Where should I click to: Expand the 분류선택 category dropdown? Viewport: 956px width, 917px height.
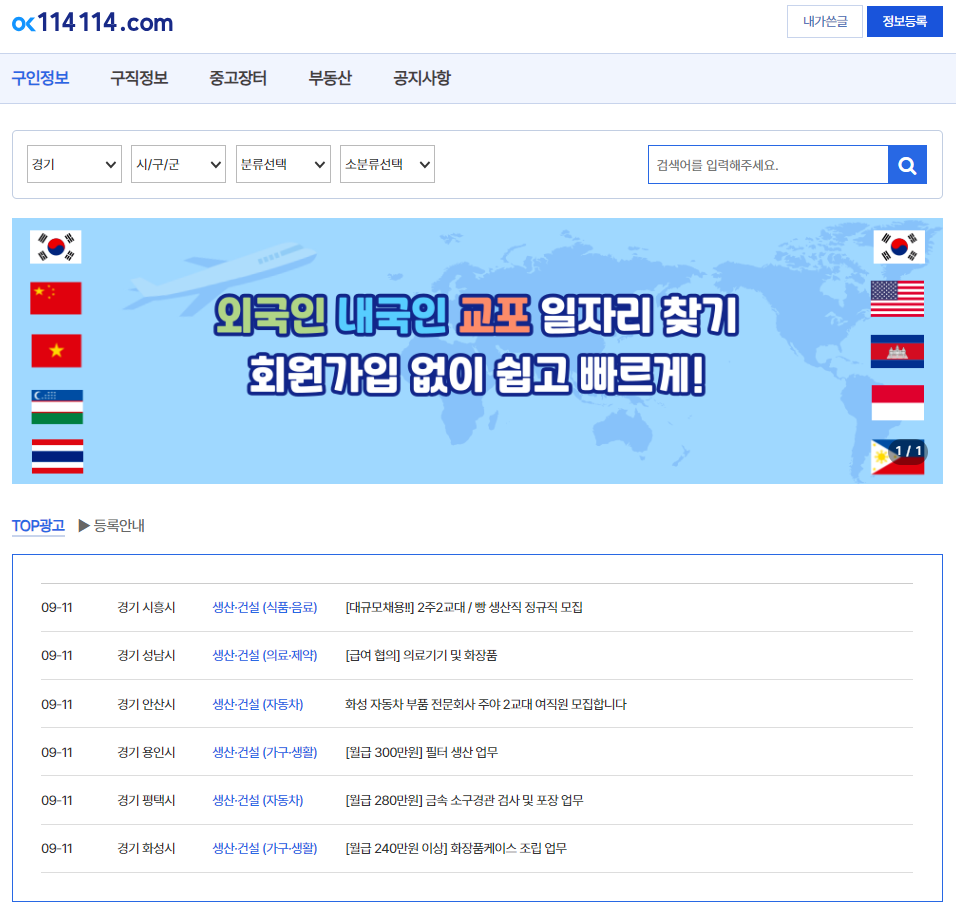(x=282, y=164)
